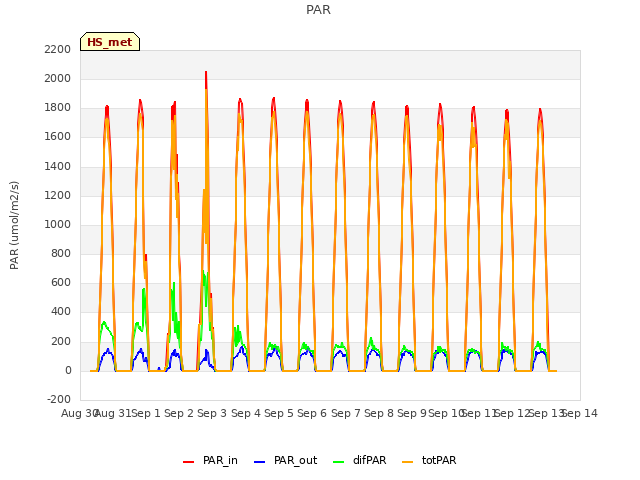Click the Sep 4 x-axis label

click(246, 413)
